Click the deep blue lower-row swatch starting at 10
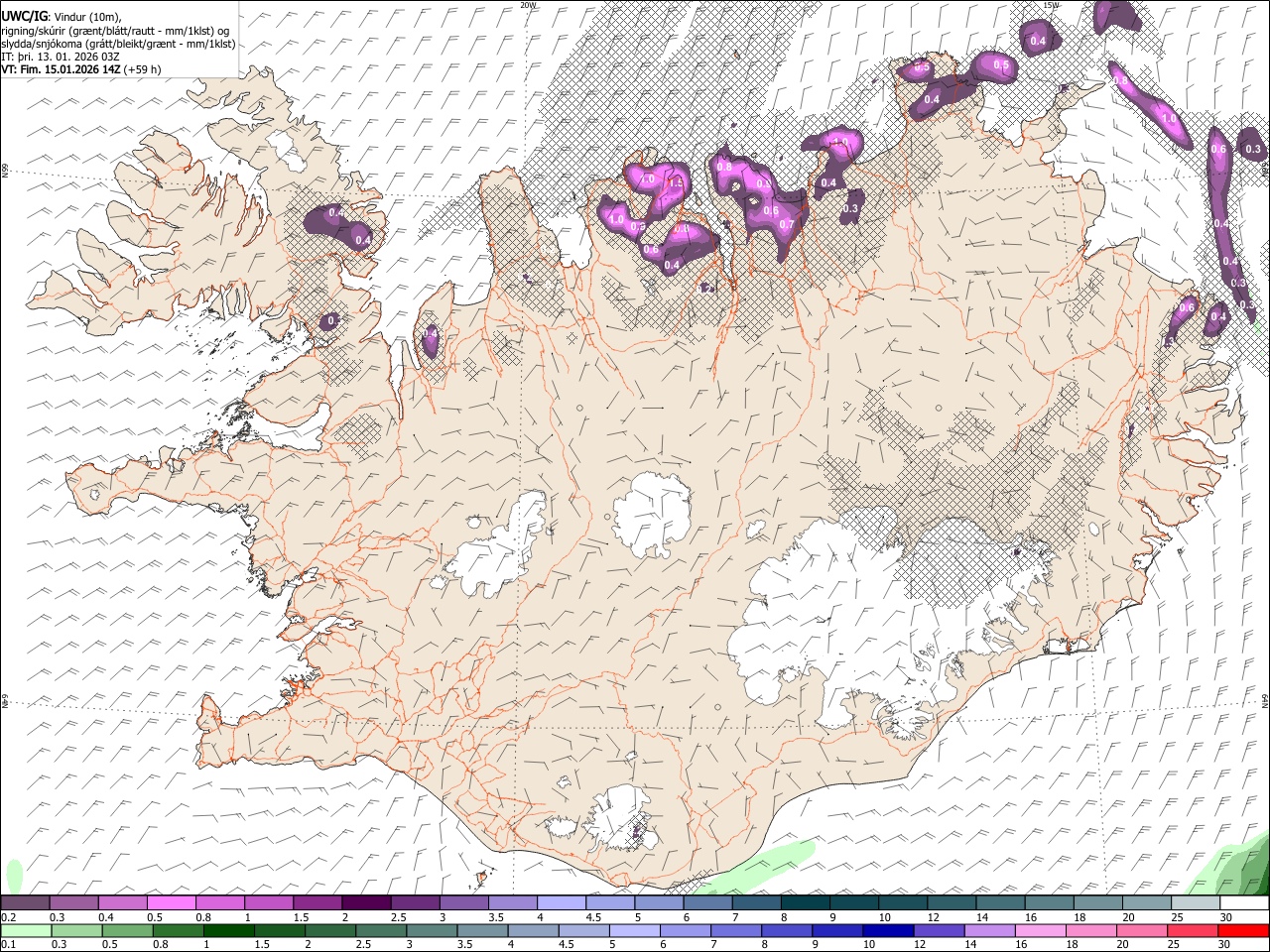 click(x=889, y=930)
